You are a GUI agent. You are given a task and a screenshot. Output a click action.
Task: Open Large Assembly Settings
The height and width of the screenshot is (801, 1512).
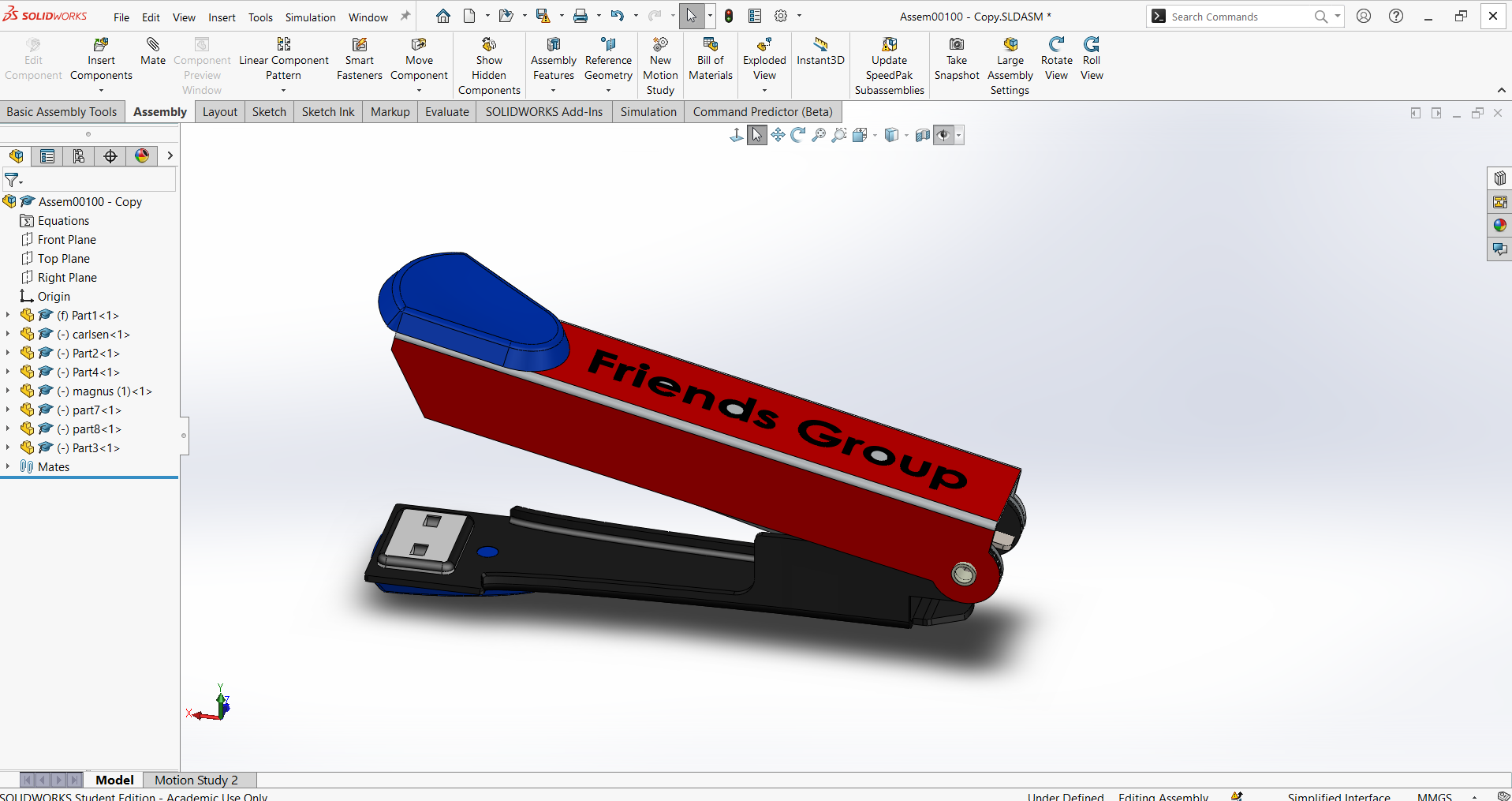[1010, 67]
